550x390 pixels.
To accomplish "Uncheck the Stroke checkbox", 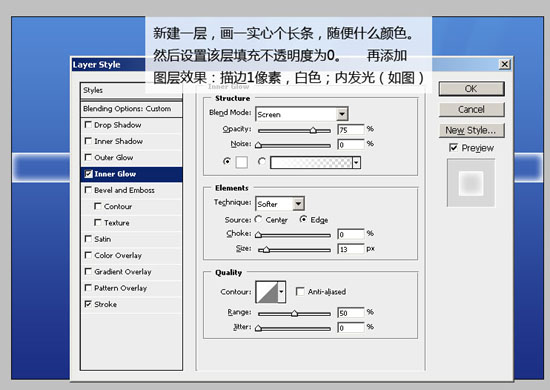I will (88, 304).
